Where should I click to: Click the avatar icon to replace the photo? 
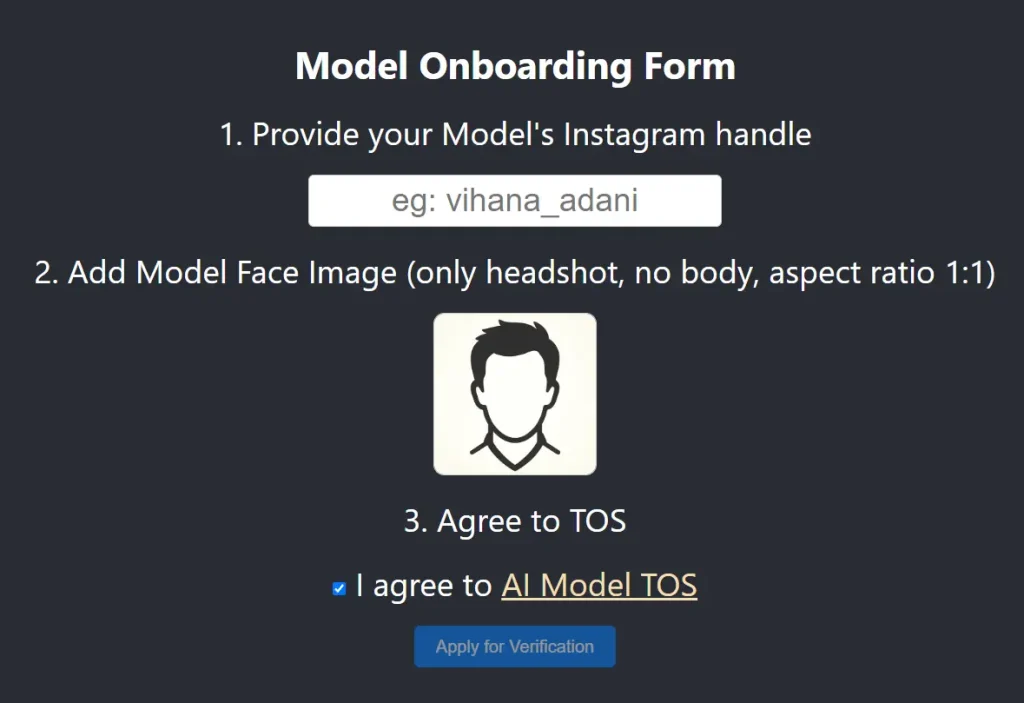click(514, 394)
